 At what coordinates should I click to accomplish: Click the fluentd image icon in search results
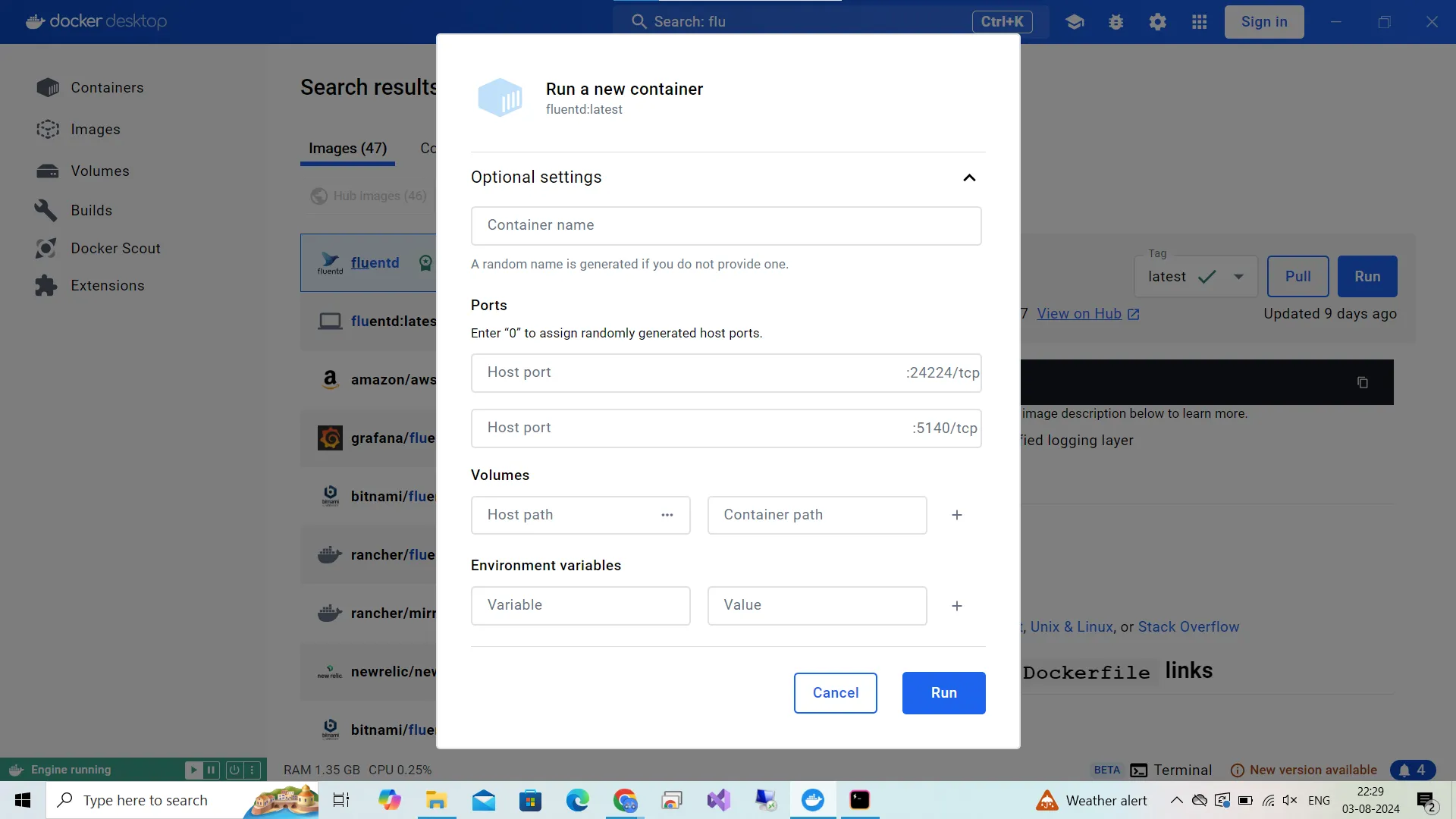[x=329, y=262]
